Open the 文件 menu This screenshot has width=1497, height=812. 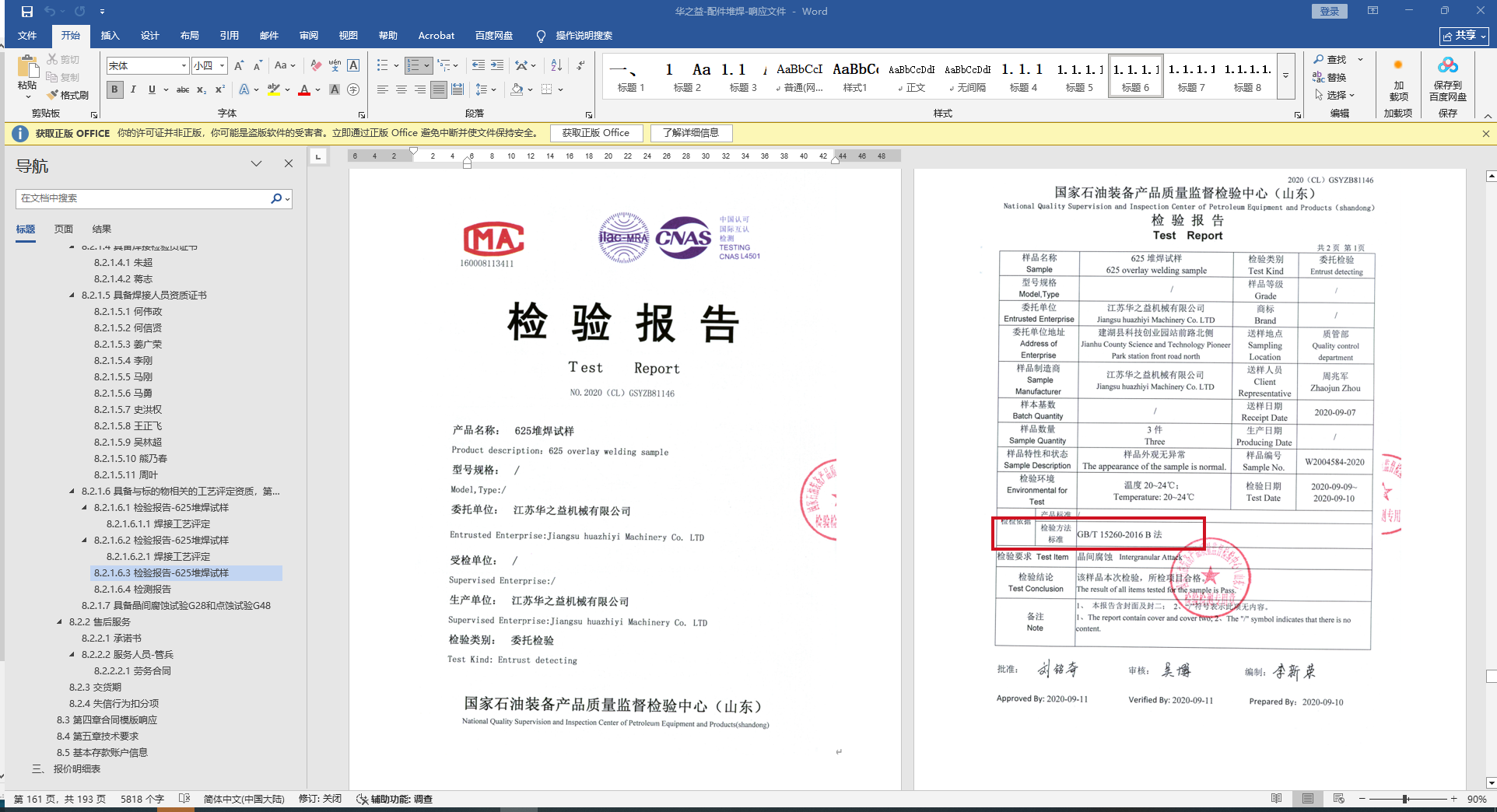[27, 36]
